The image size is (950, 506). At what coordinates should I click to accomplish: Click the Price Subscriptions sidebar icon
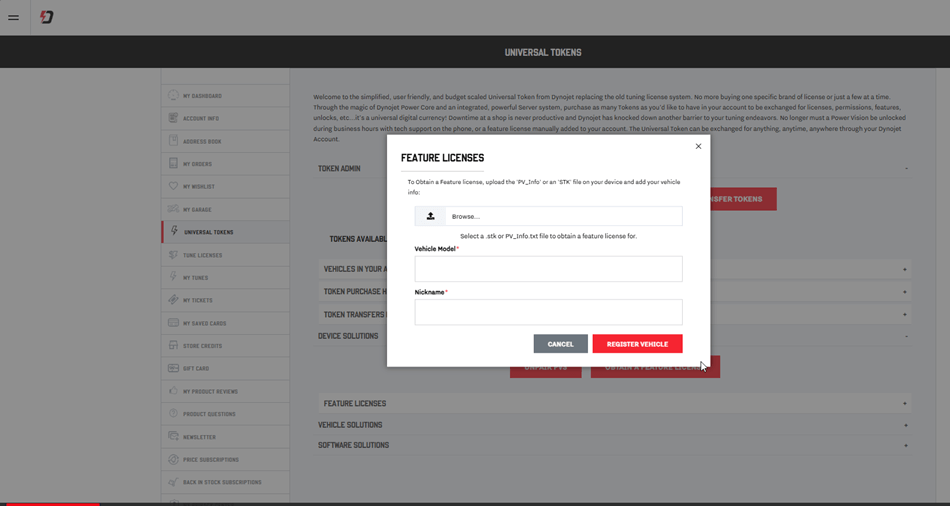pos(173,459)
